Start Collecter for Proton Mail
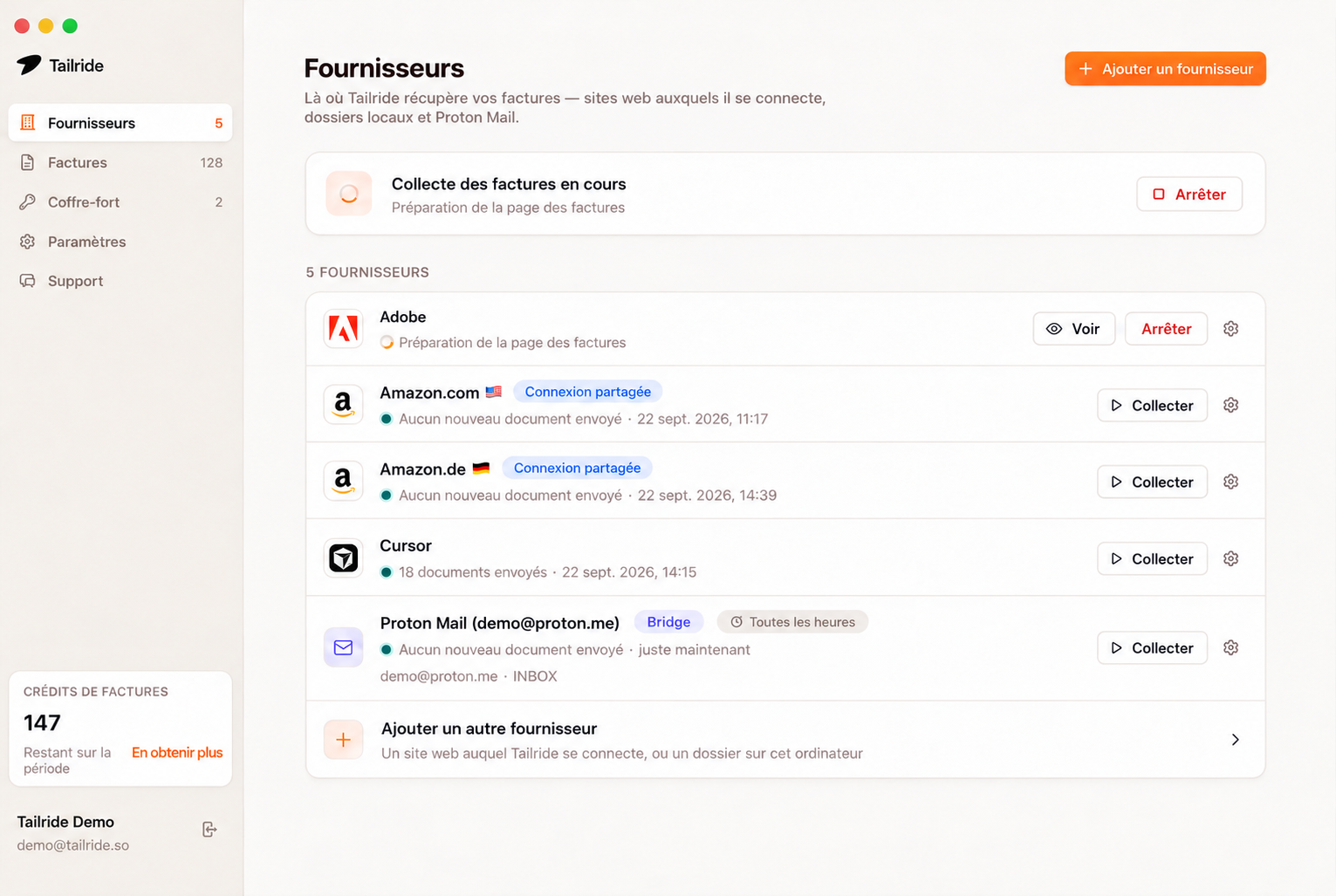 (x=1152, y=647)
